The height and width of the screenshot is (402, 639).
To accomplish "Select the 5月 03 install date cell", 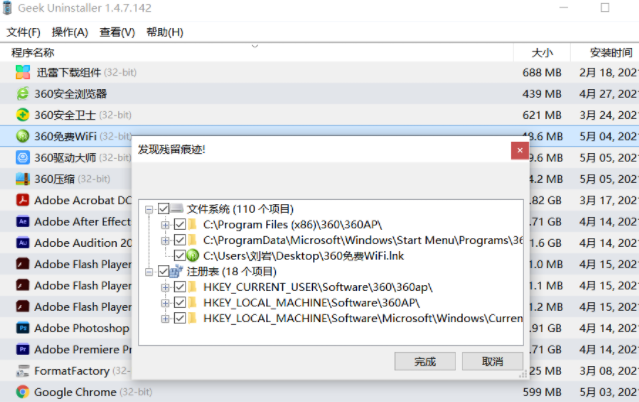I will [609, 392].
